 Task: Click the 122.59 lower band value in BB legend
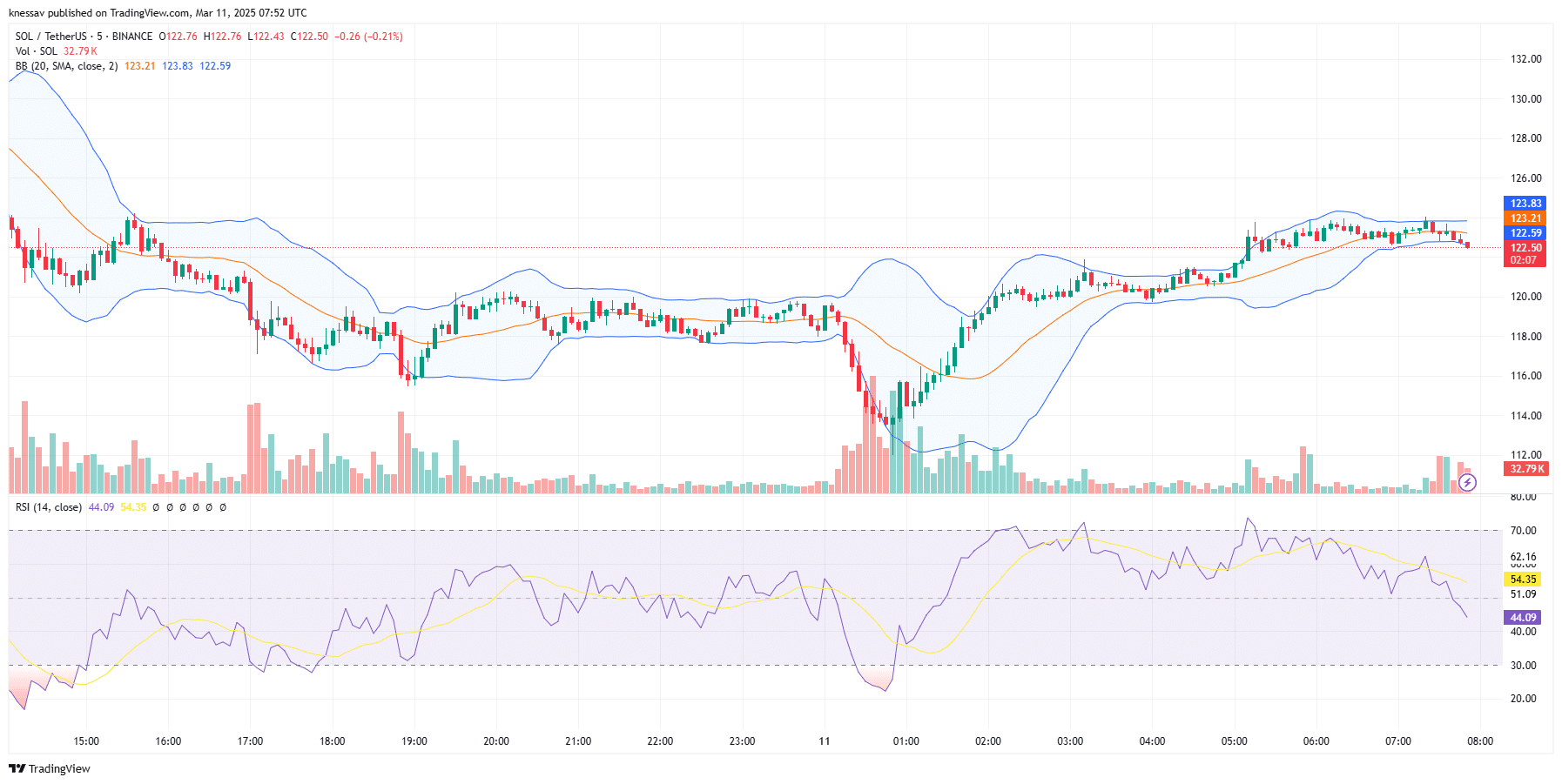click(x=215, y=66)
